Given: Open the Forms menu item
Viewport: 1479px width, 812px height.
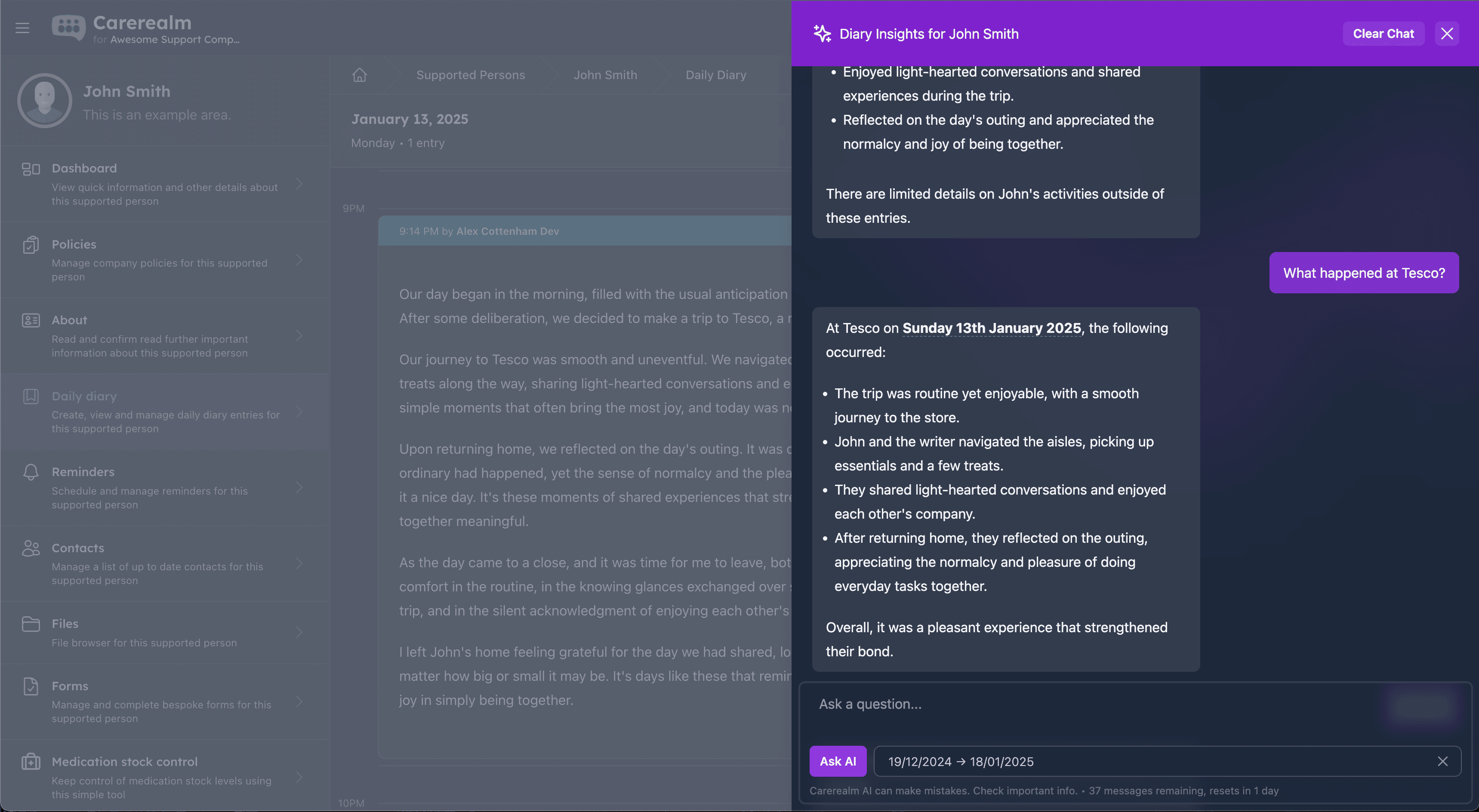Looking at the screenshot, I should (165, 701).
